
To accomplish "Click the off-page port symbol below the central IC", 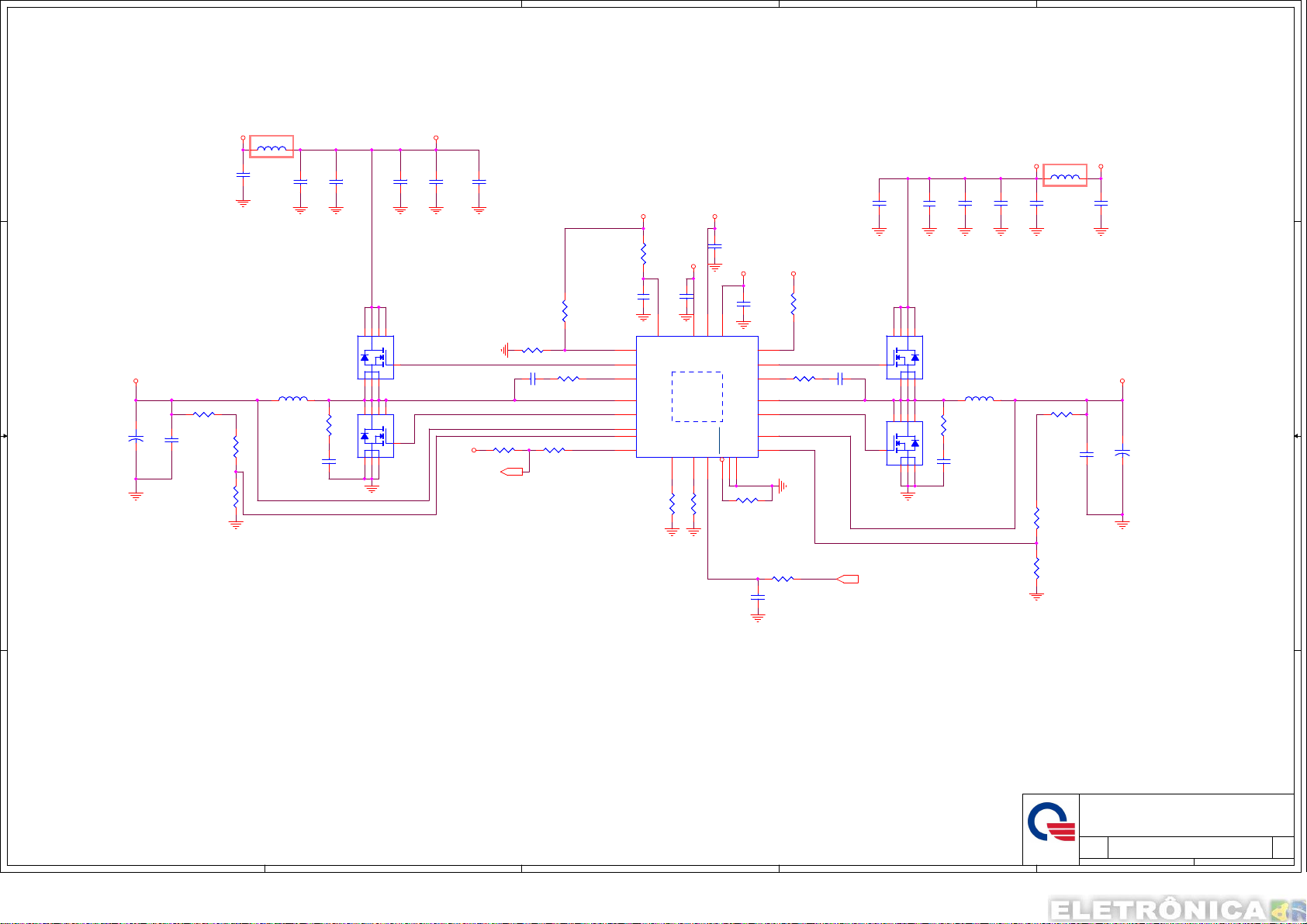I will 848,579.
